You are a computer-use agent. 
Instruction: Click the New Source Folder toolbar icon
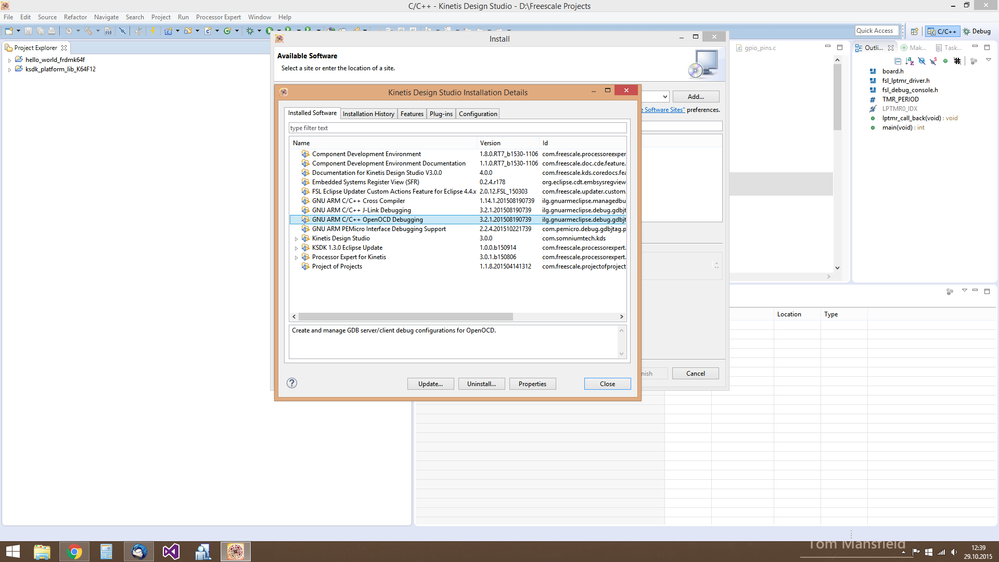188,31
